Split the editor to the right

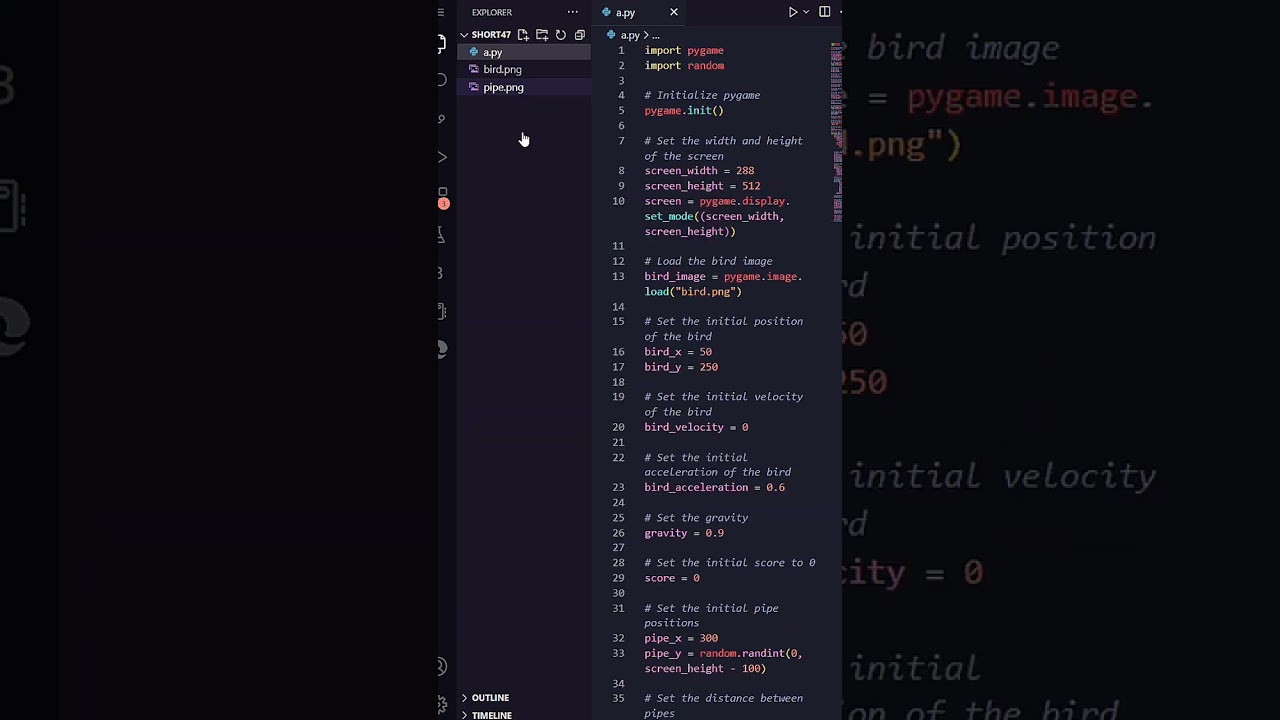[x=825, y=12]
